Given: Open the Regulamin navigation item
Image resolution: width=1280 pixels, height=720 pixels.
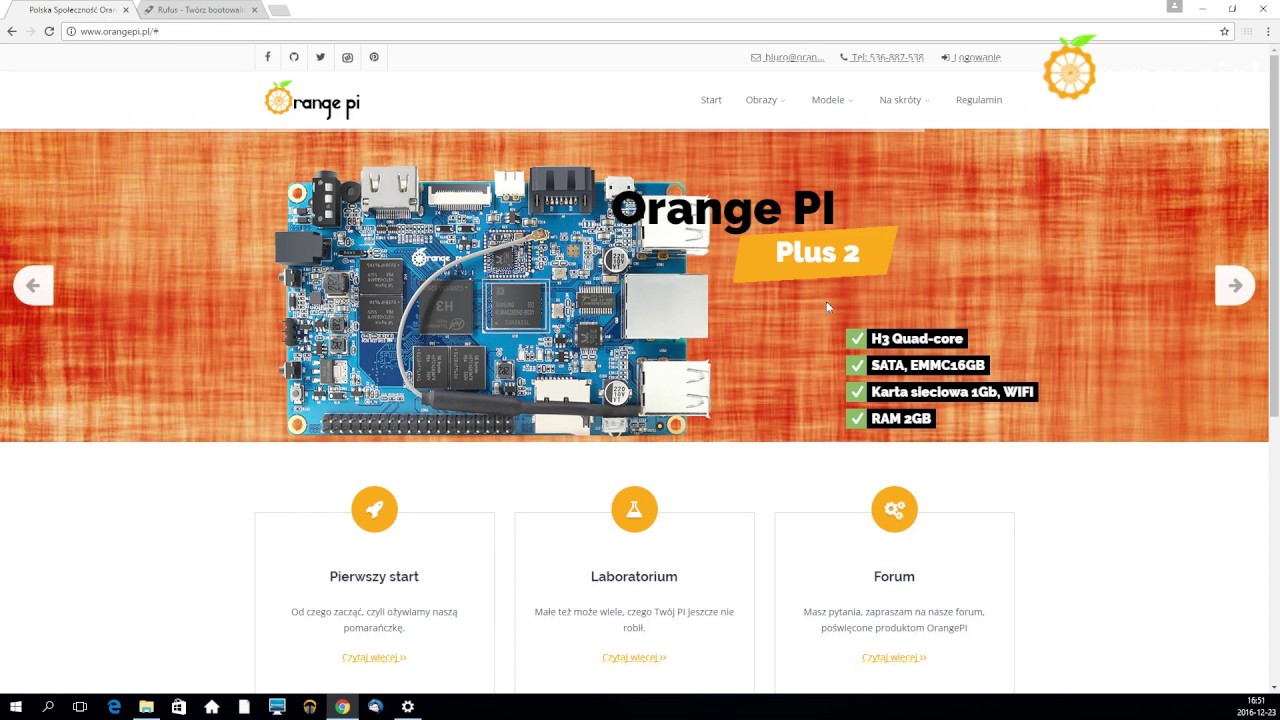Looking at the screenshot, I should 979,100.
